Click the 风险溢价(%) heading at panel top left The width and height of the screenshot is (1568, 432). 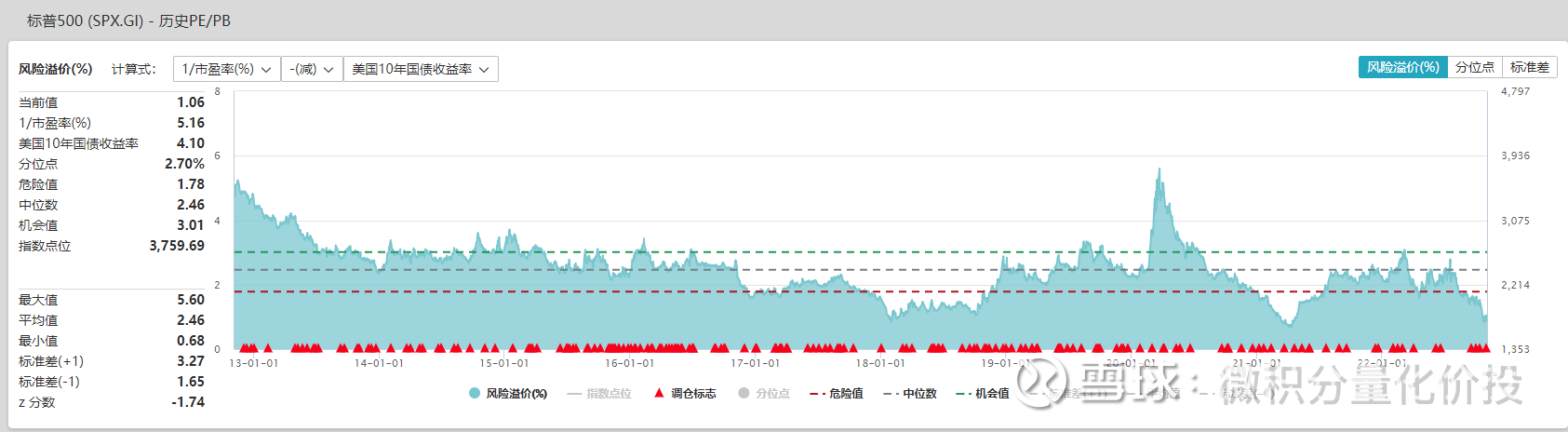coord(55,69)
